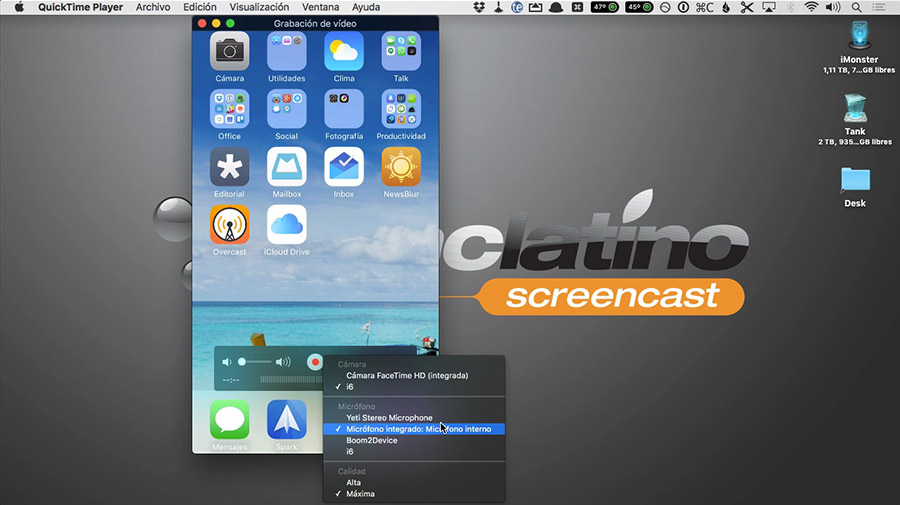This screenshot has width=900, height=505.
Task: Start recording with the red record button
Action: pos(315,362)
